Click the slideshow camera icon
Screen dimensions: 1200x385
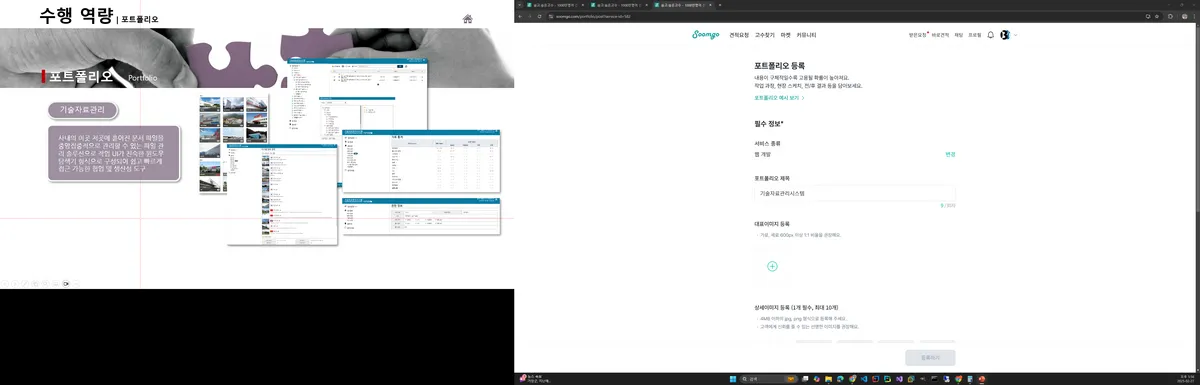click(65, 284)
